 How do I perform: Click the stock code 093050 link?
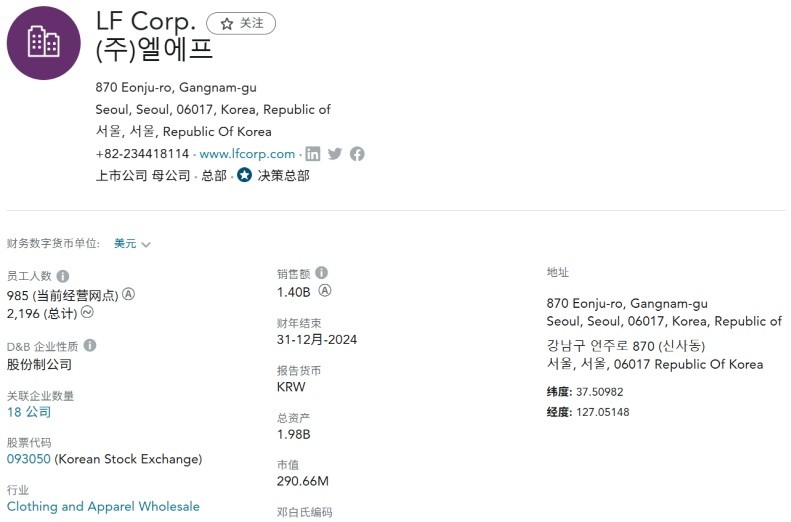tap(29, 459)
